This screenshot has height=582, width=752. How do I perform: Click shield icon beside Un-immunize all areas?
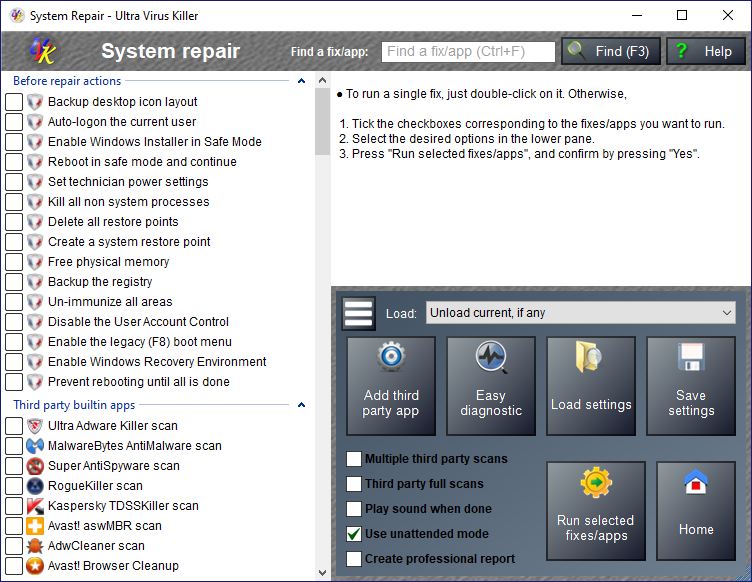35,302
